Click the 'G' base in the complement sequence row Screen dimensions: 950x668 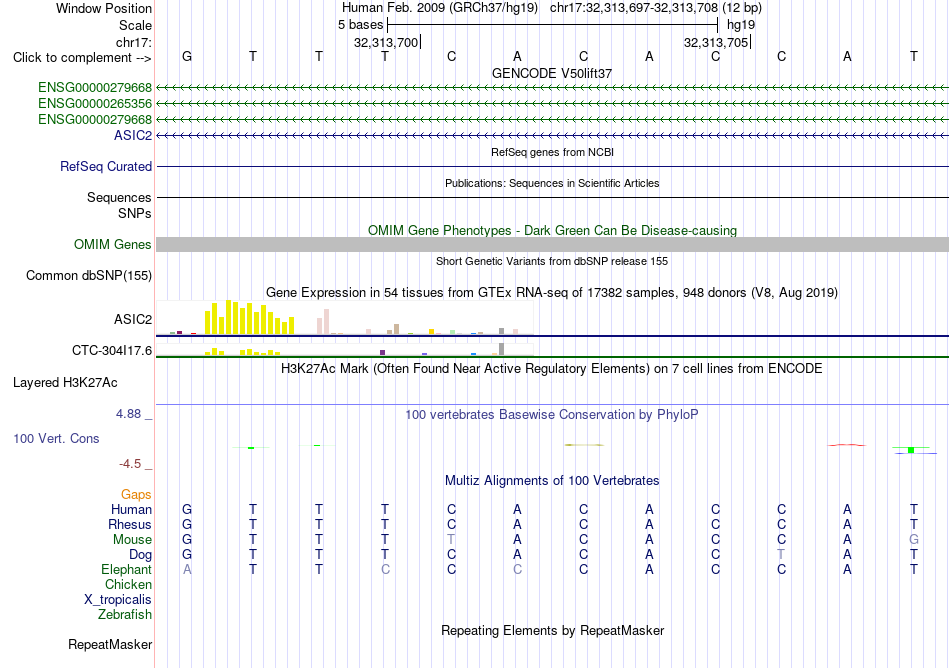187,56
